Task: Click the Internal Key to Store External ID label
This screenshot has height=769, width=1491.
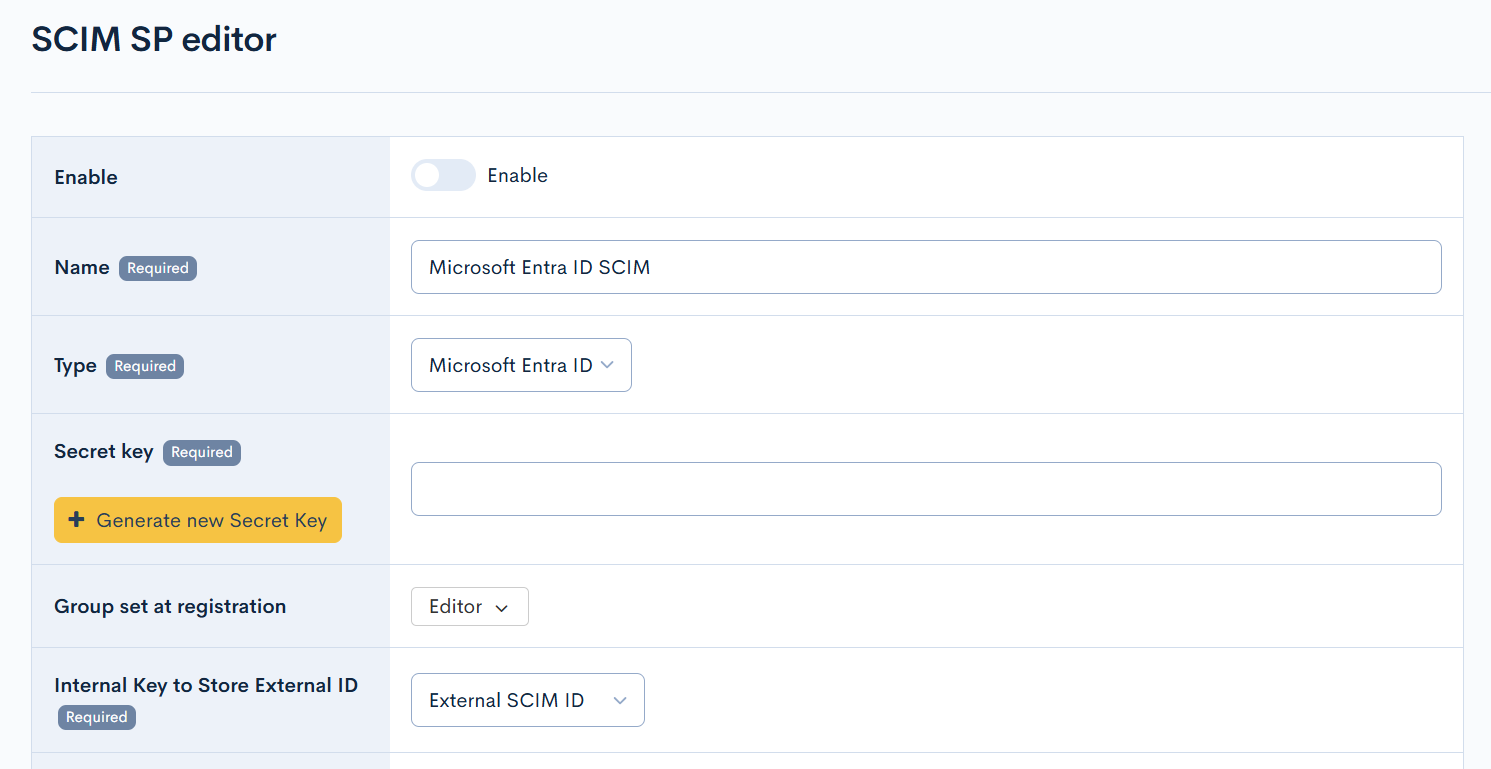Action: pyautogui.click(x=206, y=685)
